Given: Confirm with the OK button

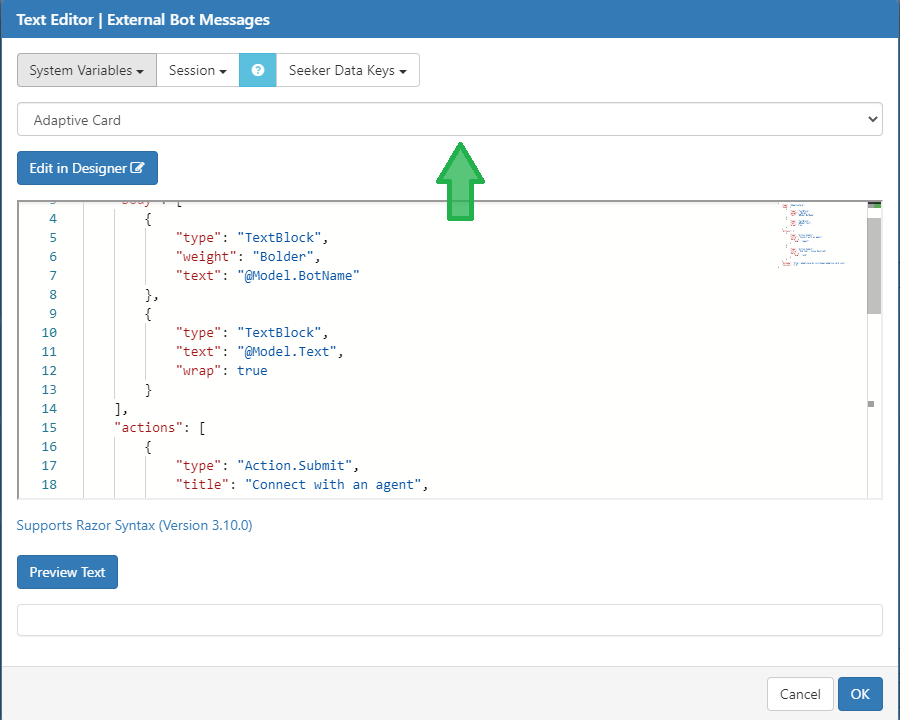Looking at the screenshot, I should (x=860, y=694).
